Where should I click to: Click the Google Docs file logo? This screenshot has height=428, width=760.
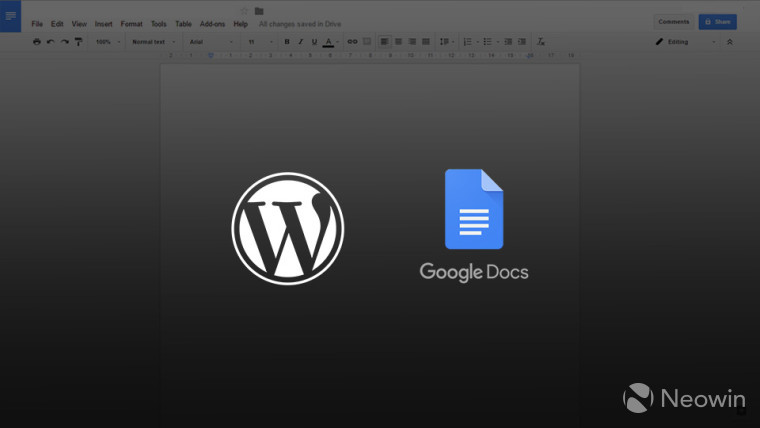click(x=474, y=209)
